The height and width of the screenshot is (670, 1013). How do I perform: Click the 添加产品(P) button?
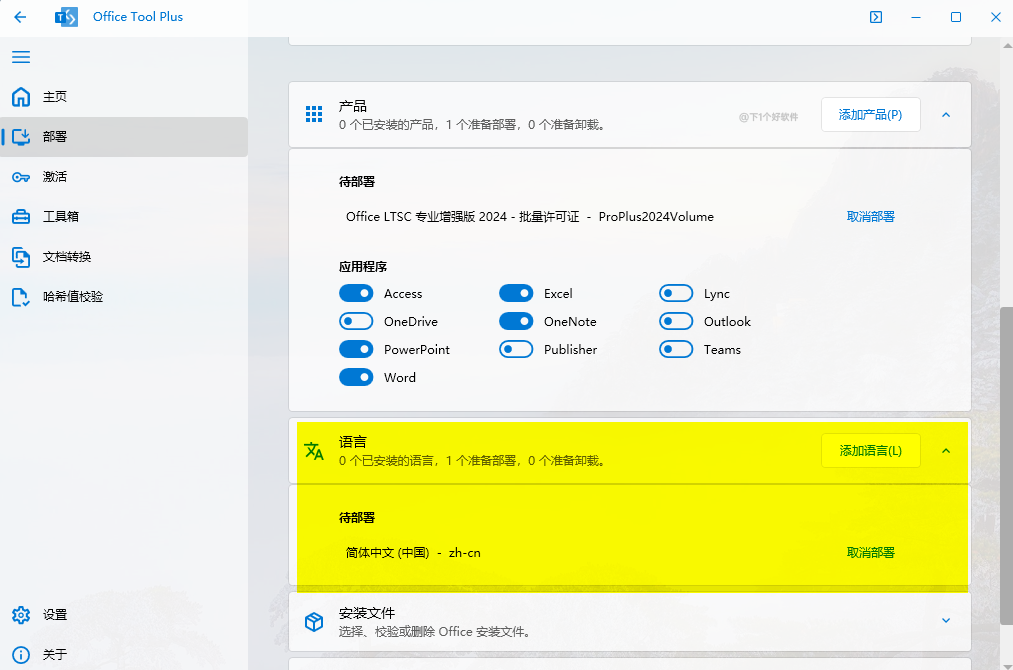[x=870, y=115]
